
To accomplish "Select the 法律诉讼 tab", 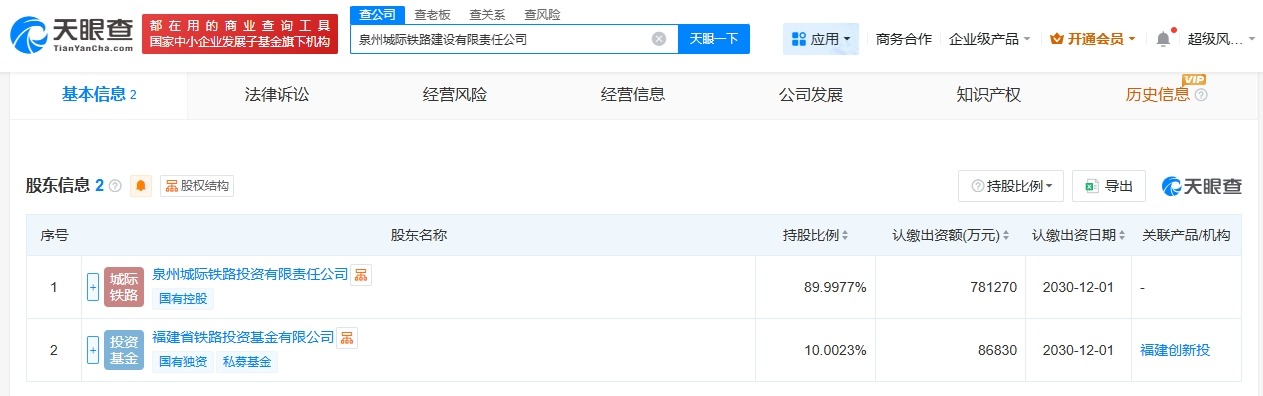I will point(277,95).
